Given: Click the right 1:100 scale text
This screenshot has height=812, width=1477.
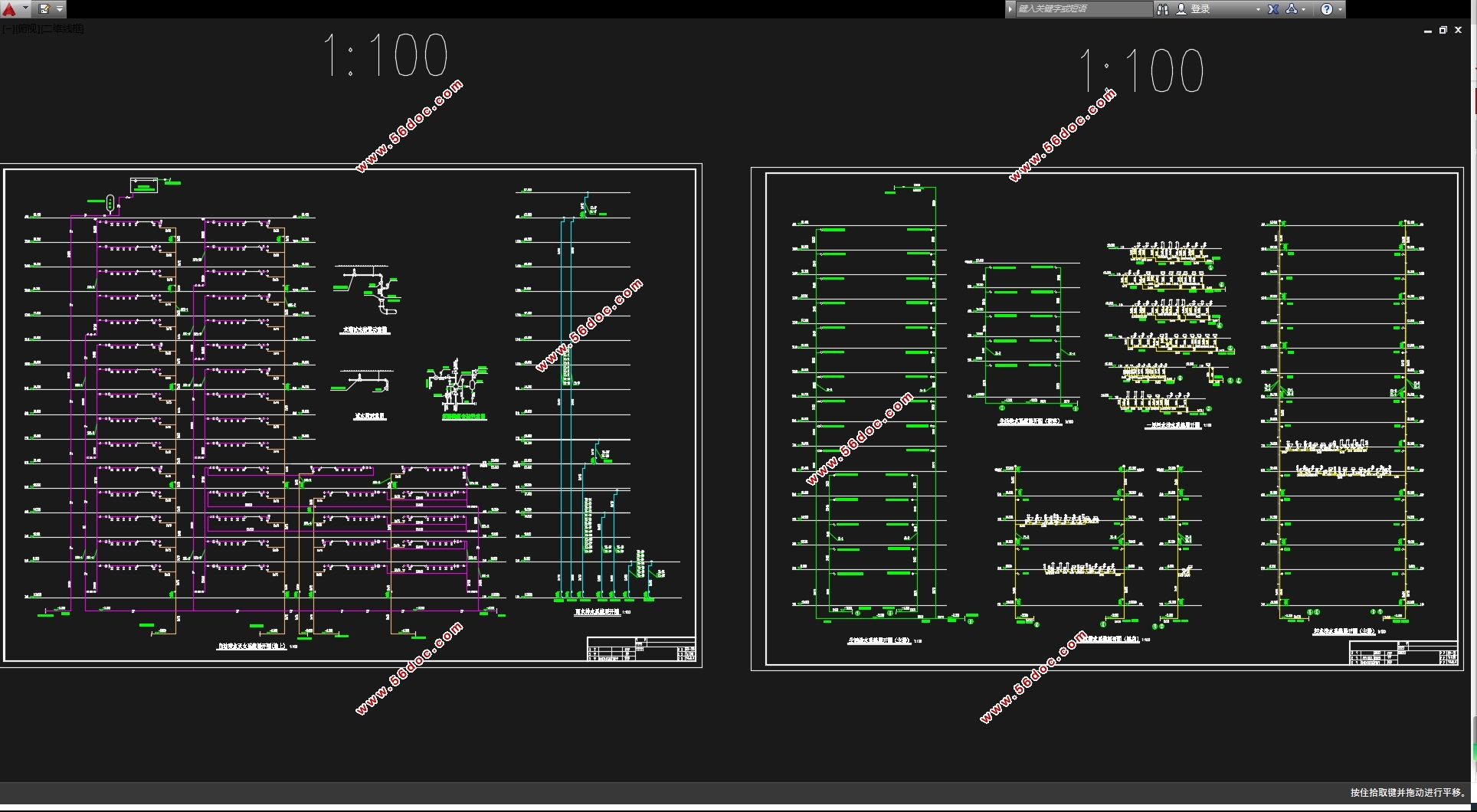Looking at the screenshot, I should tap(1141, 70).
